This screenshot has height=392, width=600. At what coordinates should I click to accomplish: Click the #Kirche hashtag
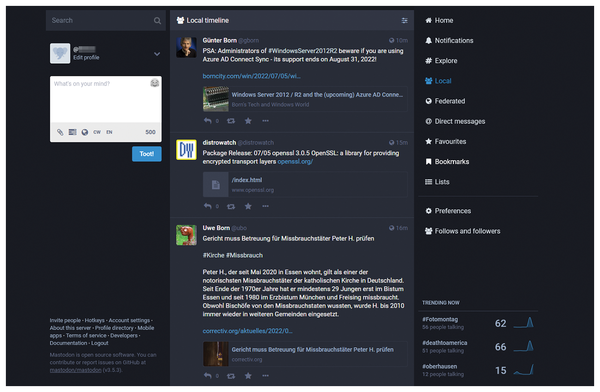[214, 255]
